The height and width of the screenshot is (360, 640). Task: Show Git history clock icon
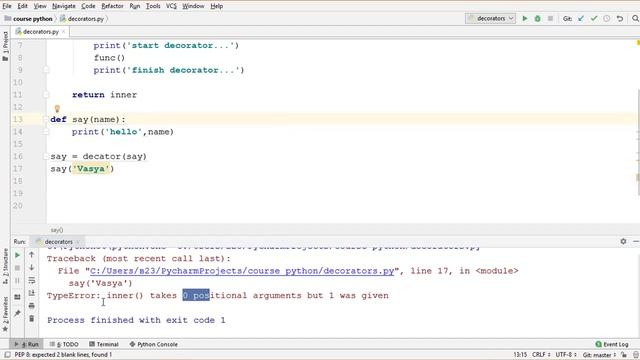[x=607, y=18]
